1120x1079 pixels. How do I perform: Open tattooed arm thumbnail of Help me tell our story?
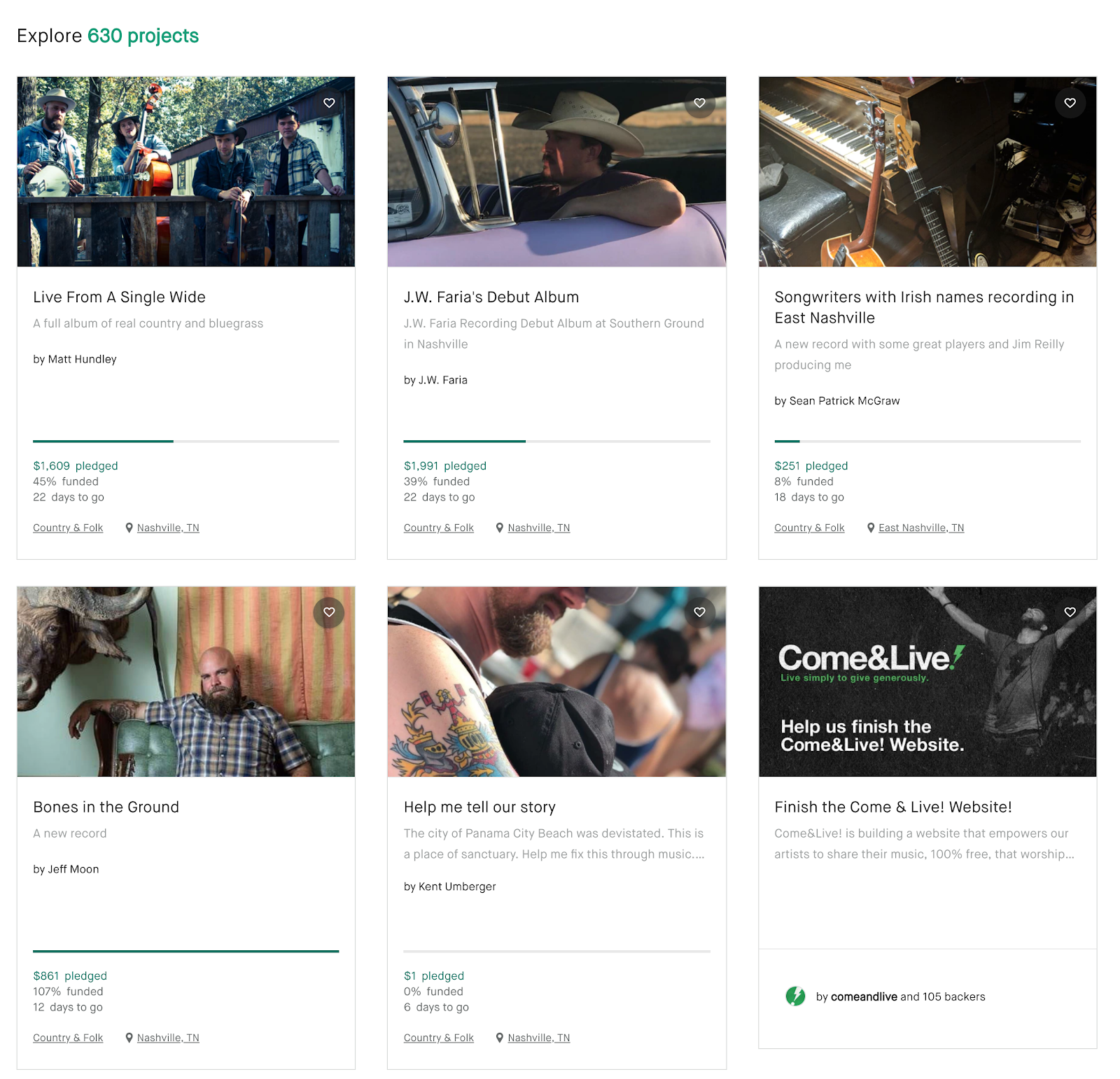click(556, 682)
